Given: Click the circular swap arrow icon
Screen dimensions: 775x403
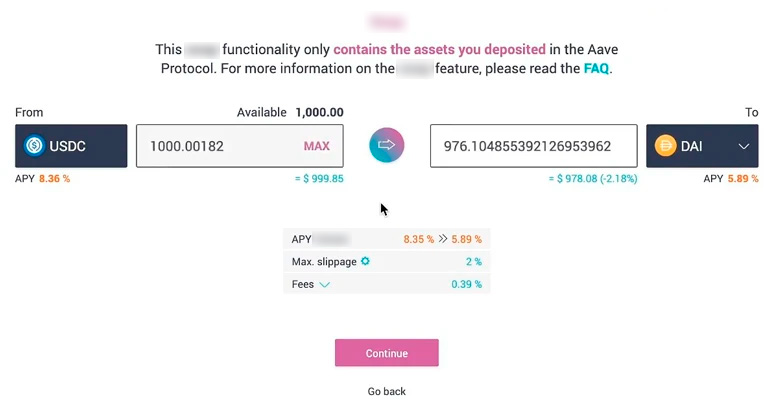Looking at the screenshot, I should [x=387, y=146].
